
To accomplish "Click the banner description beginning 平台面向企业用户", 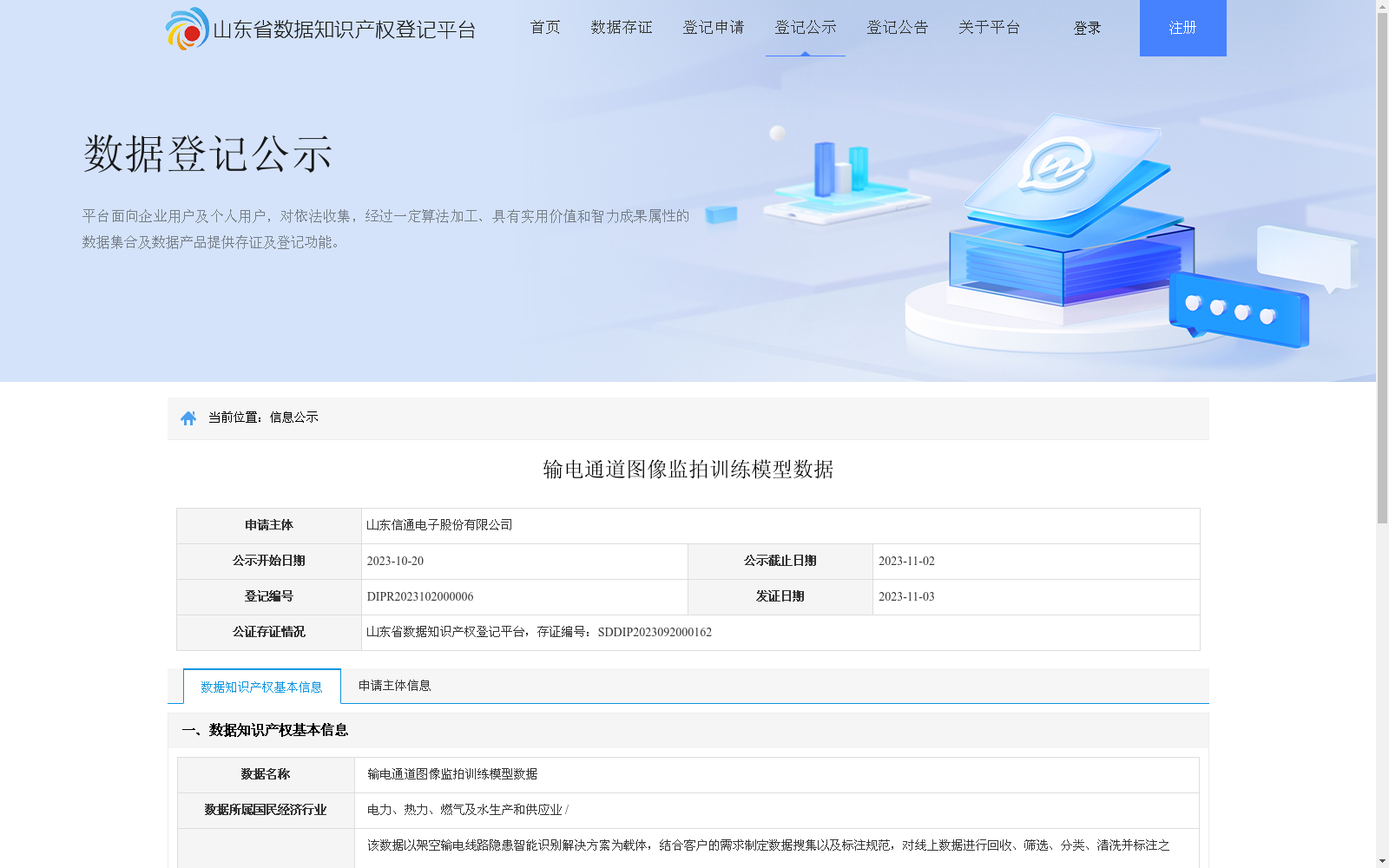I will tap(385, 229).
